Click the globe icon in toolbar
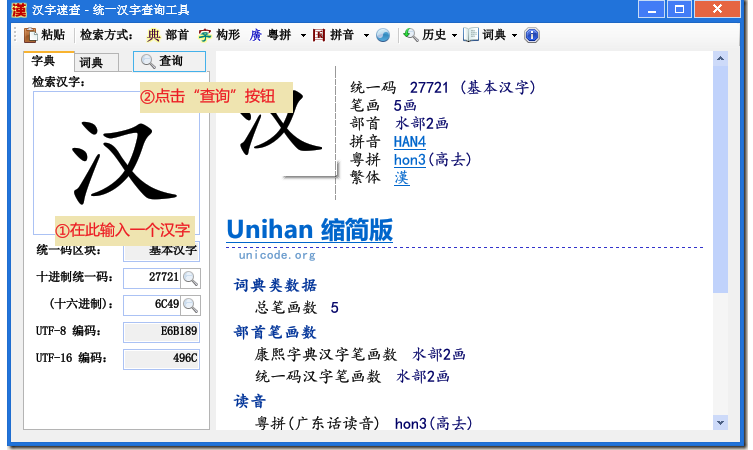The height and width of the screenshot is (450, 753). point(383,35)
